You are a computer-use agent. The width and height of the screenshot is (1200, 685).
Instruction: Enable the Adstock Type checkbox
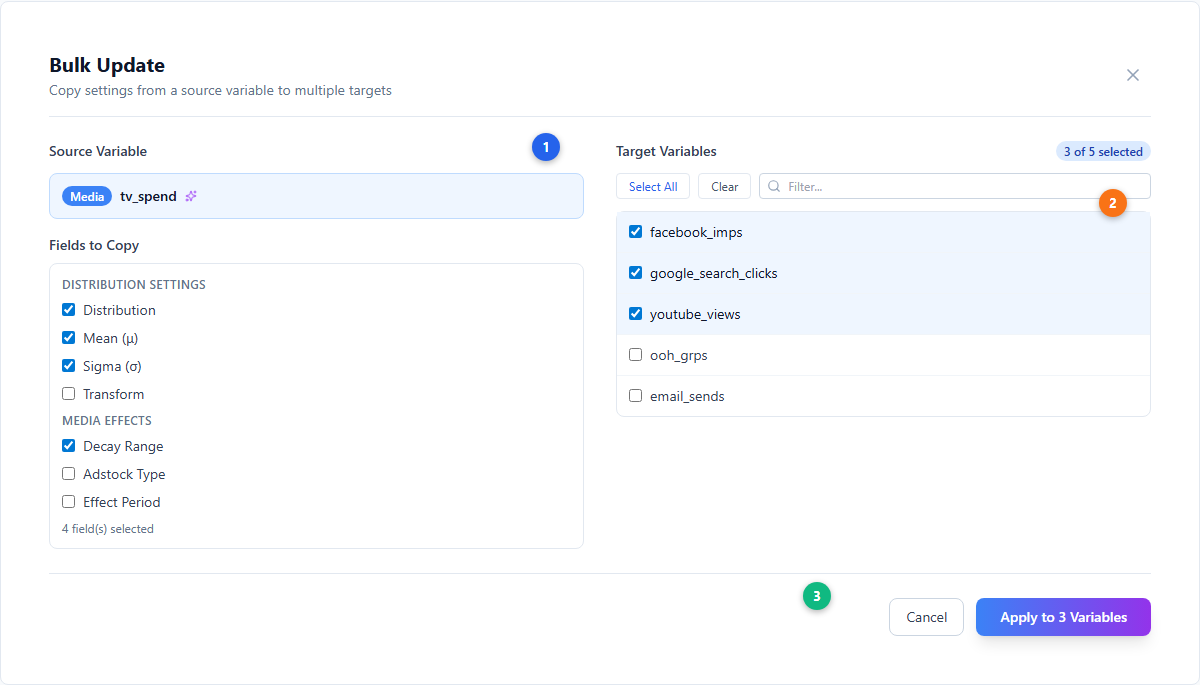coord(69,474)
